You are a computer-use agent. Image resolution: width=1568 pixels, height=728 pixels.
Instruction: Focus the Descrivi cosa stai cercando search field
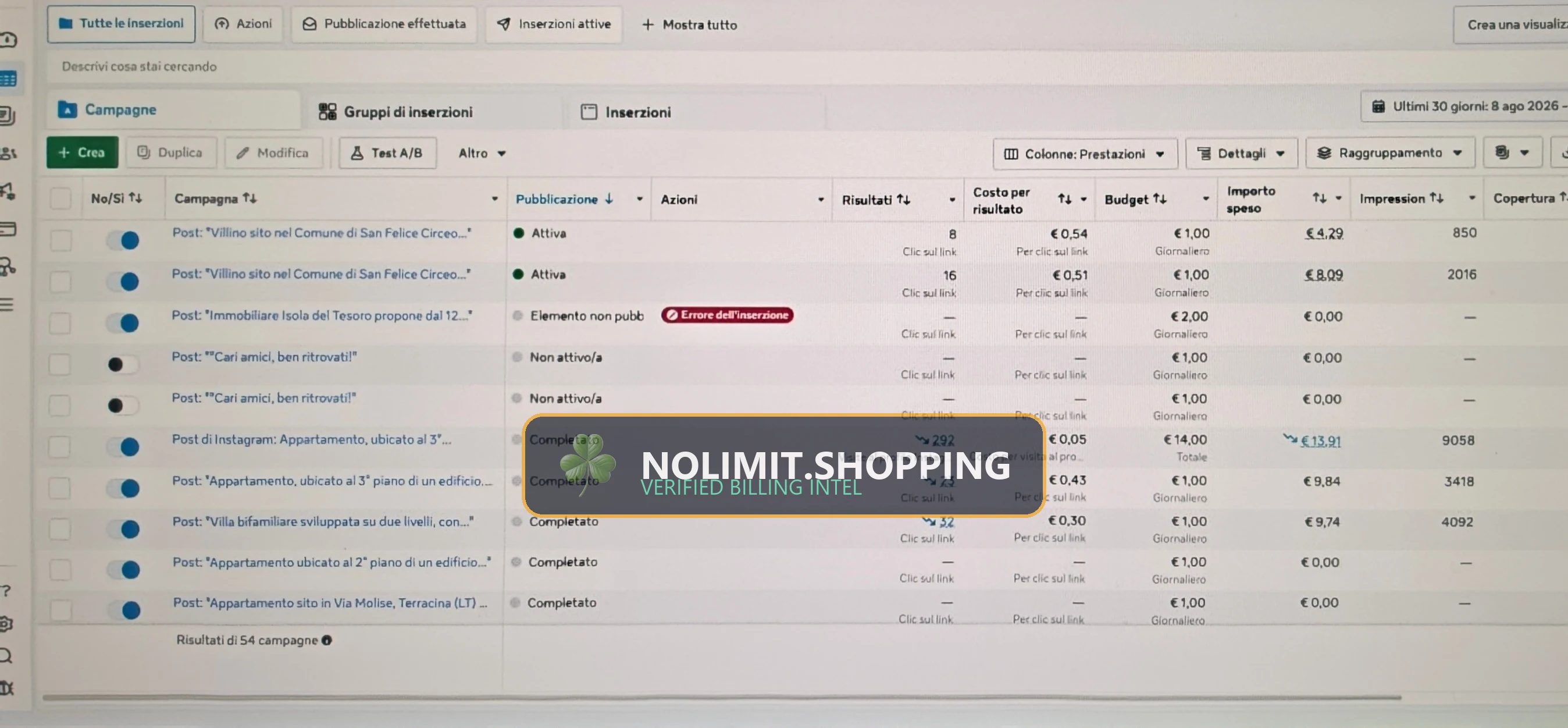tap(792, 66)
